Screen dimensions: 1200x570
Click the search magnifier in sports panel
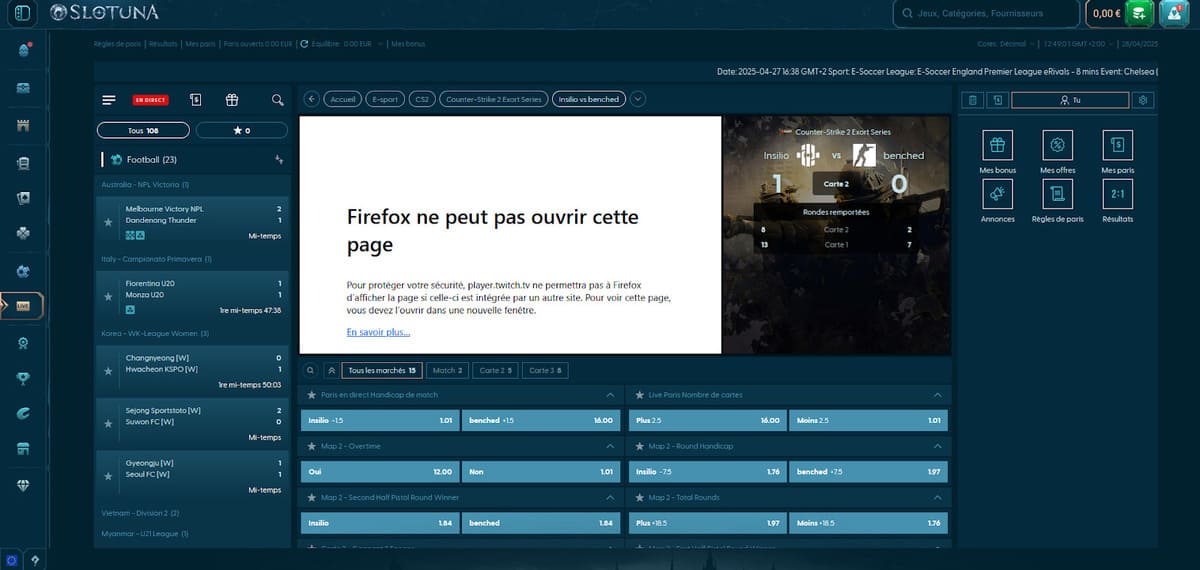[x=278, y=100]
